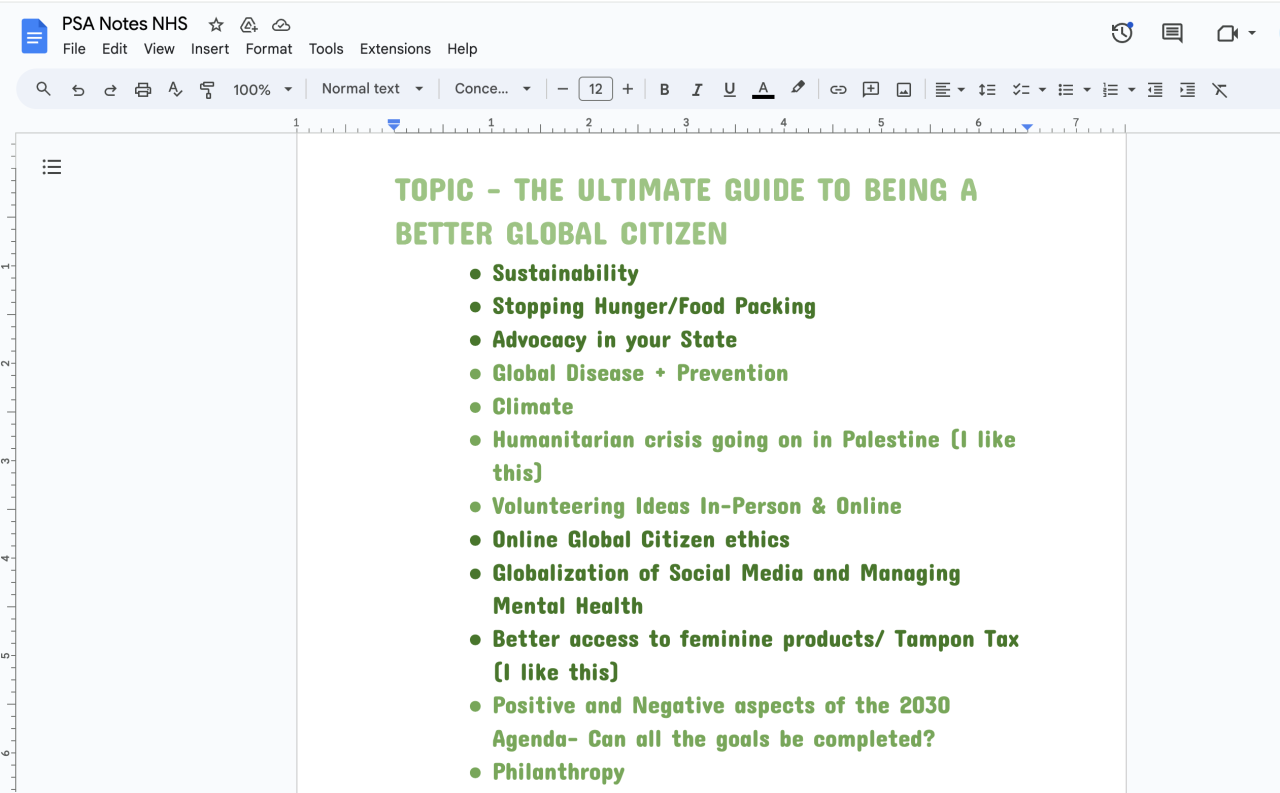1280x793 pixels.
Task: Toggle bold formatting
Action: [664, 90]
